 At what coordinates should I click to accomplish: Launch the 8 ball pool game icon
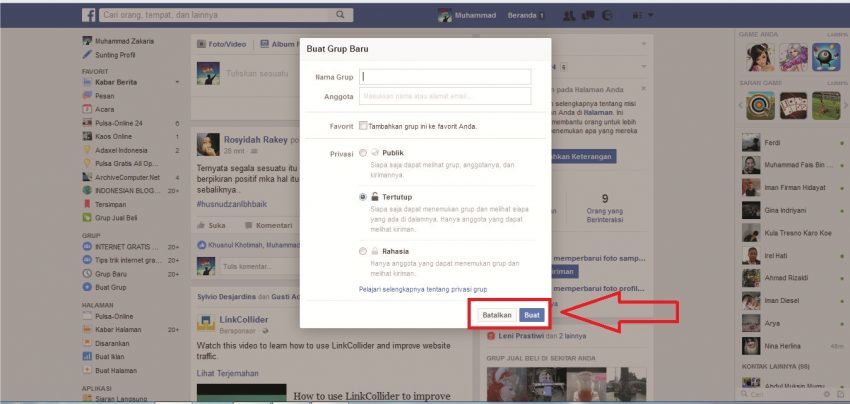(x=826, y=57)
